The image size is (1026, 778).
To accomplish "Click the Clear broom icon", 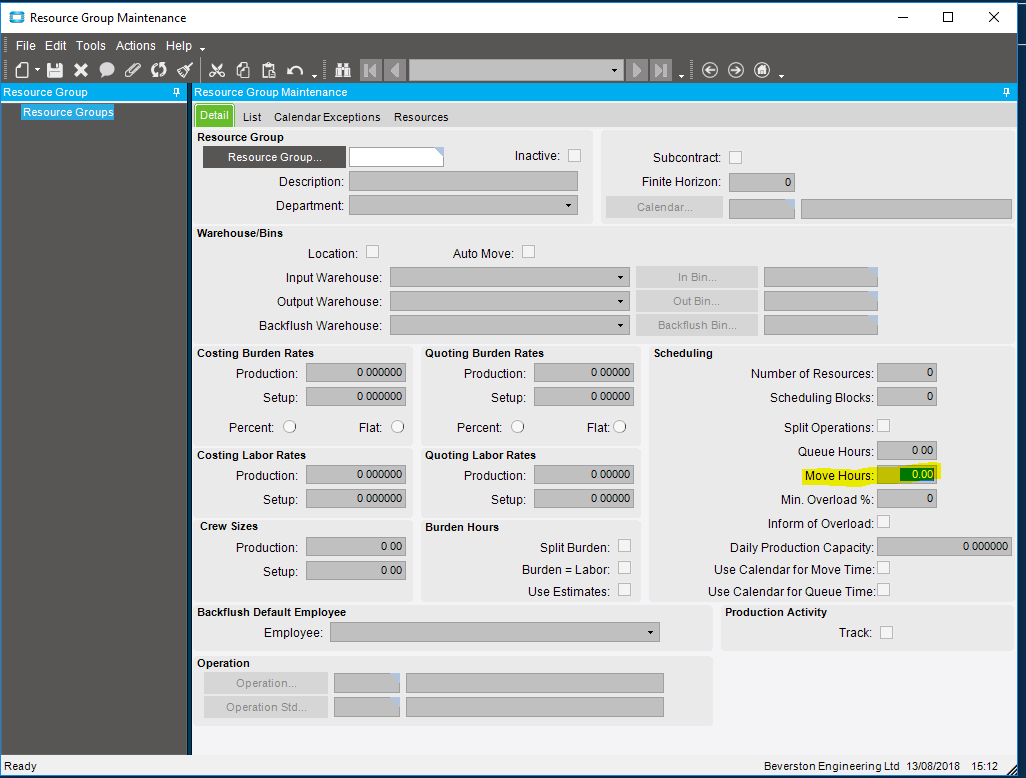I will point(185,70).
